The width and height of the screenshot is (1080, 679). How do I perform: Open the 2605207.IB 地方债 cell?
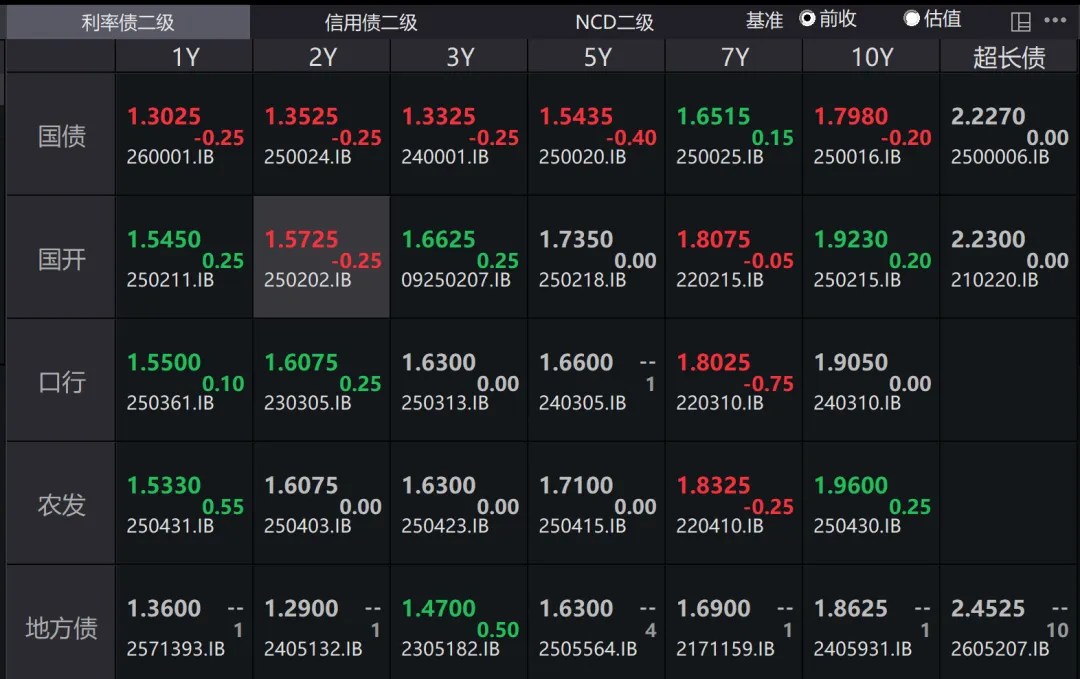tap(1009, 628)
